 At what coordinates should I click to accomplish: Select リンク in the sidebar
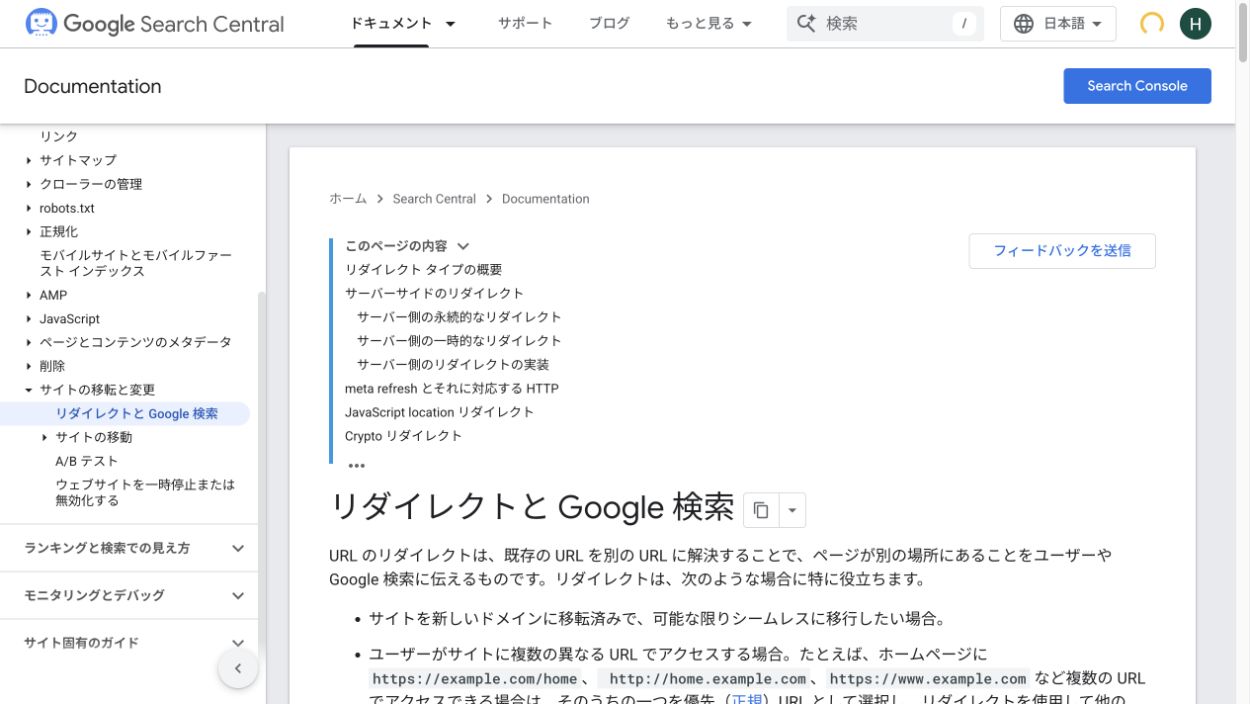(59, 136)
